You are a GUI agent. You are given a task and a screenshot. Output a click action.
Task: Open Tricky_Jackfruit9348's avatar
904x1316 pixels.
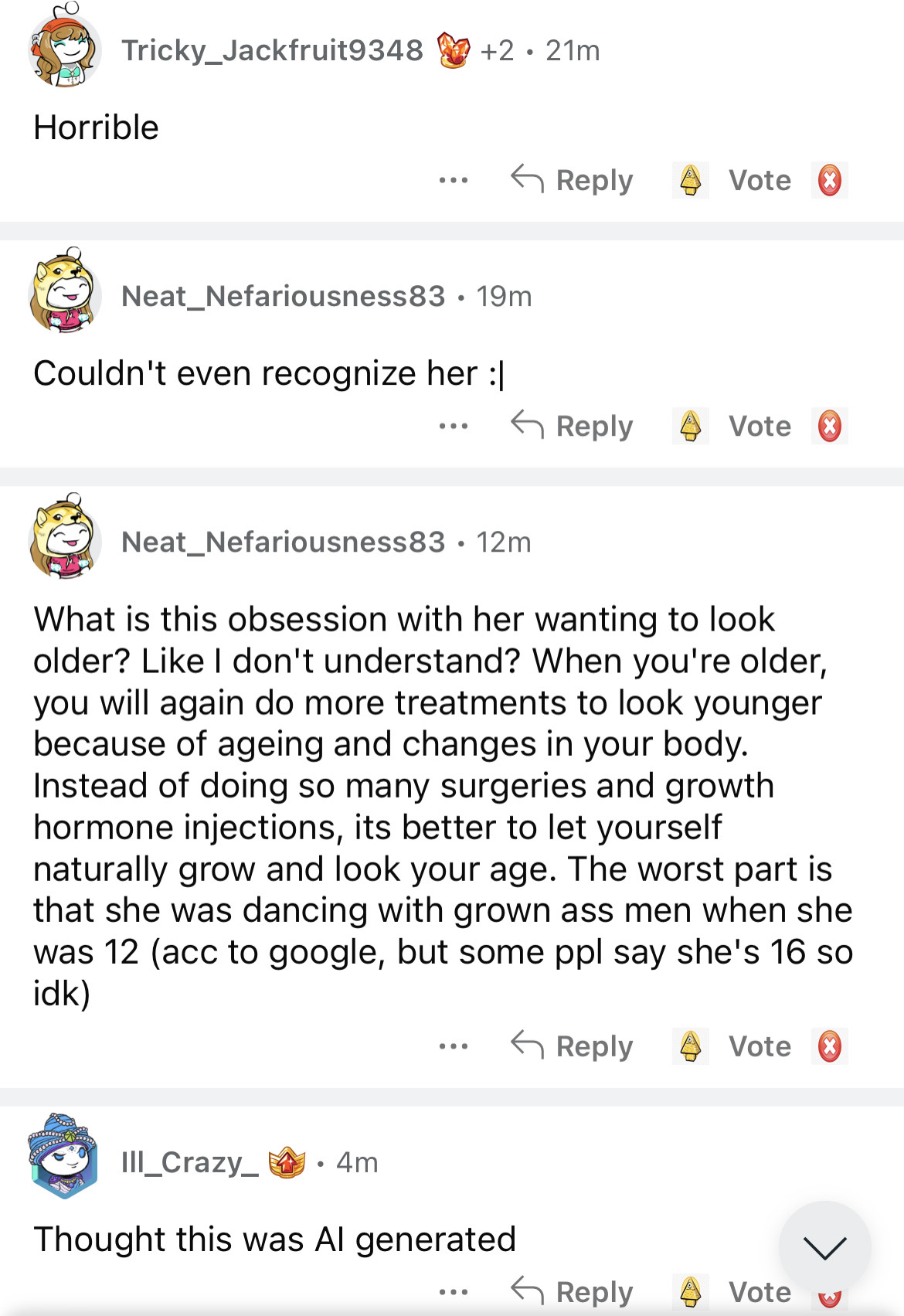tap(65, 48)
